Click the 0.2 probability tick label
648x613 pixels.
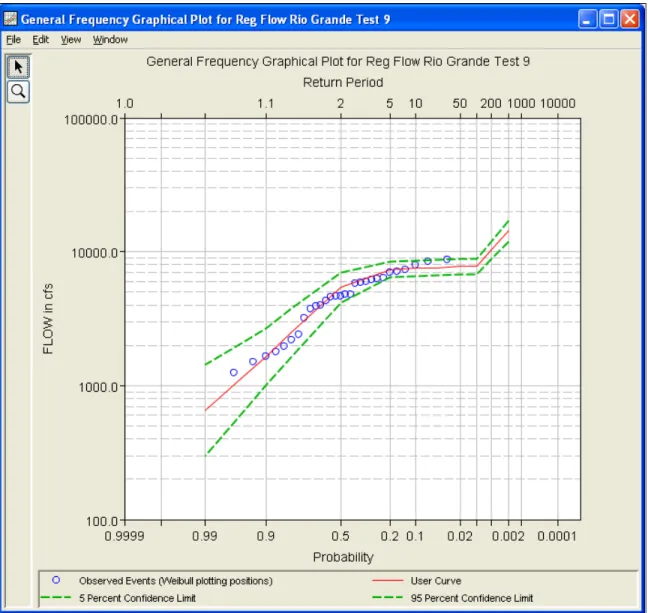[x=390, y=536]
